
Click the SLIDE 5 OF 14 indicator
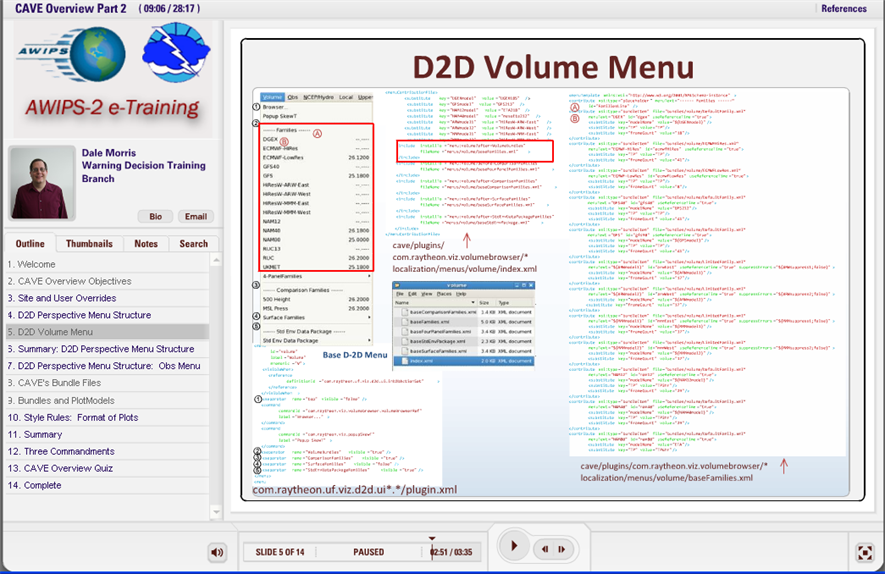click(280, 552)
